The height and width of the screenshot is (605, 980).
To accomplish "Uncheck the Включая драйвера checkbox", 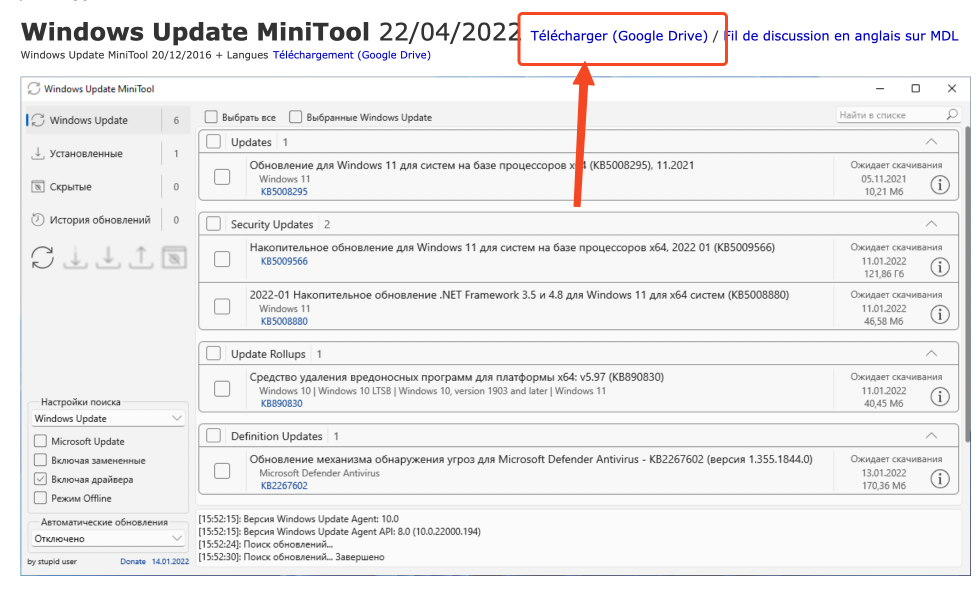I will (x=40, y=479).
